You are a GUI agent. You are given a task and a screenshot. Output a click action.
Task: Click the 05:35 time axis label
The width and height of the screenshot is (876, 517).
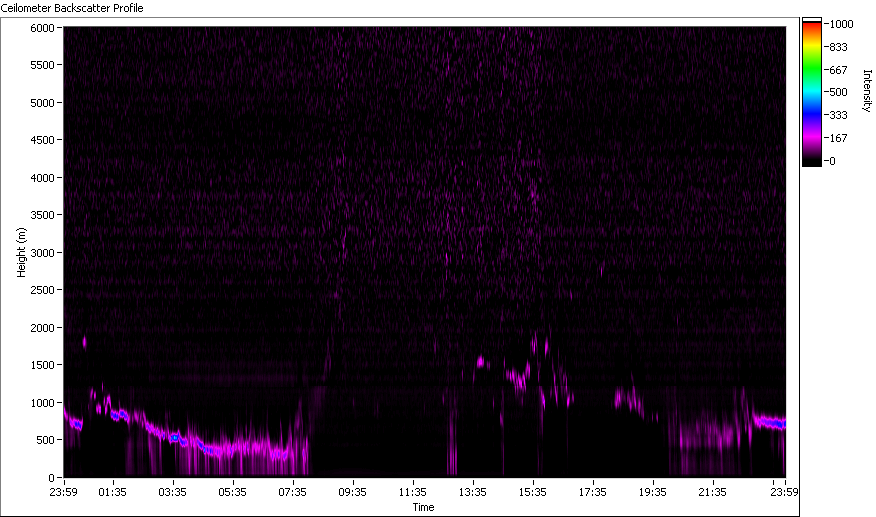[232, 492]
